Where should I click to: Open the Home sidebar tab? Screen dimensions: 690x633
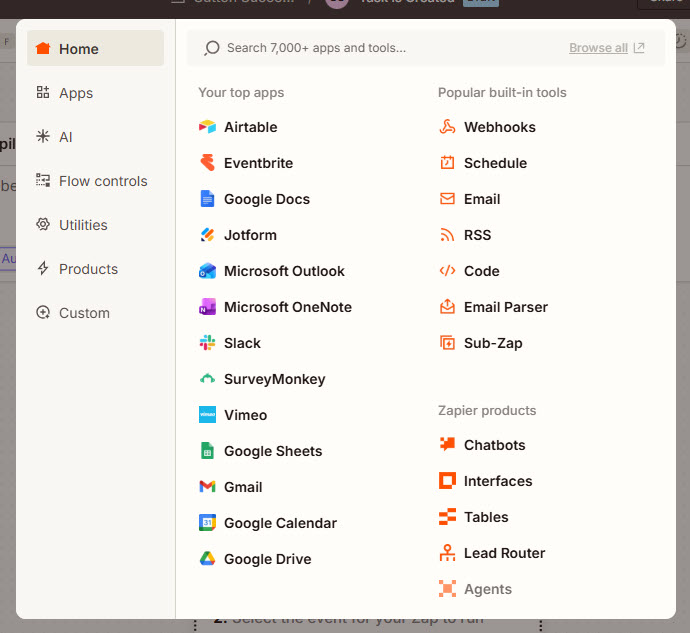tap(95, 48)
